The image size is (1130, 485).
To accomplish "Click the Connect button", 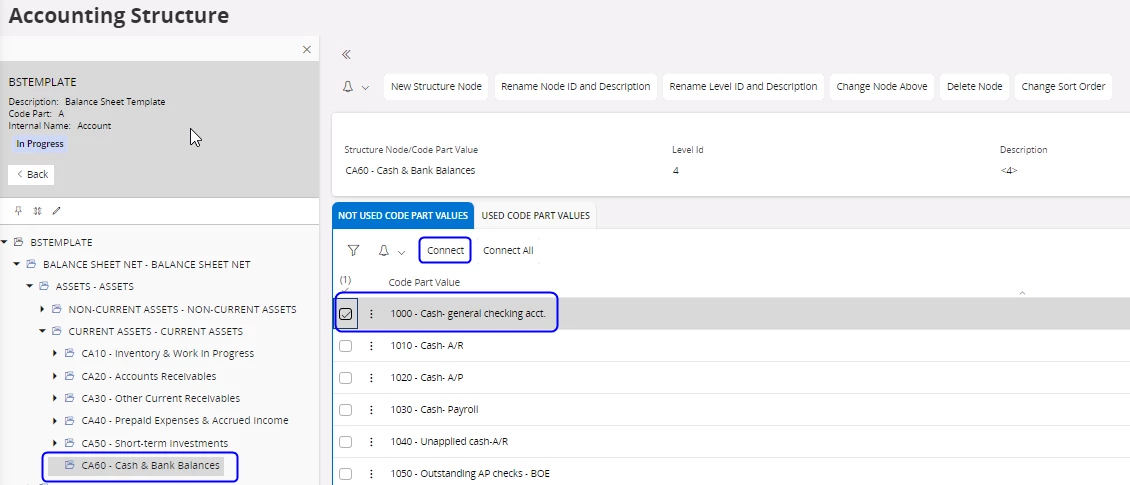I will click(x=445, y=250).
